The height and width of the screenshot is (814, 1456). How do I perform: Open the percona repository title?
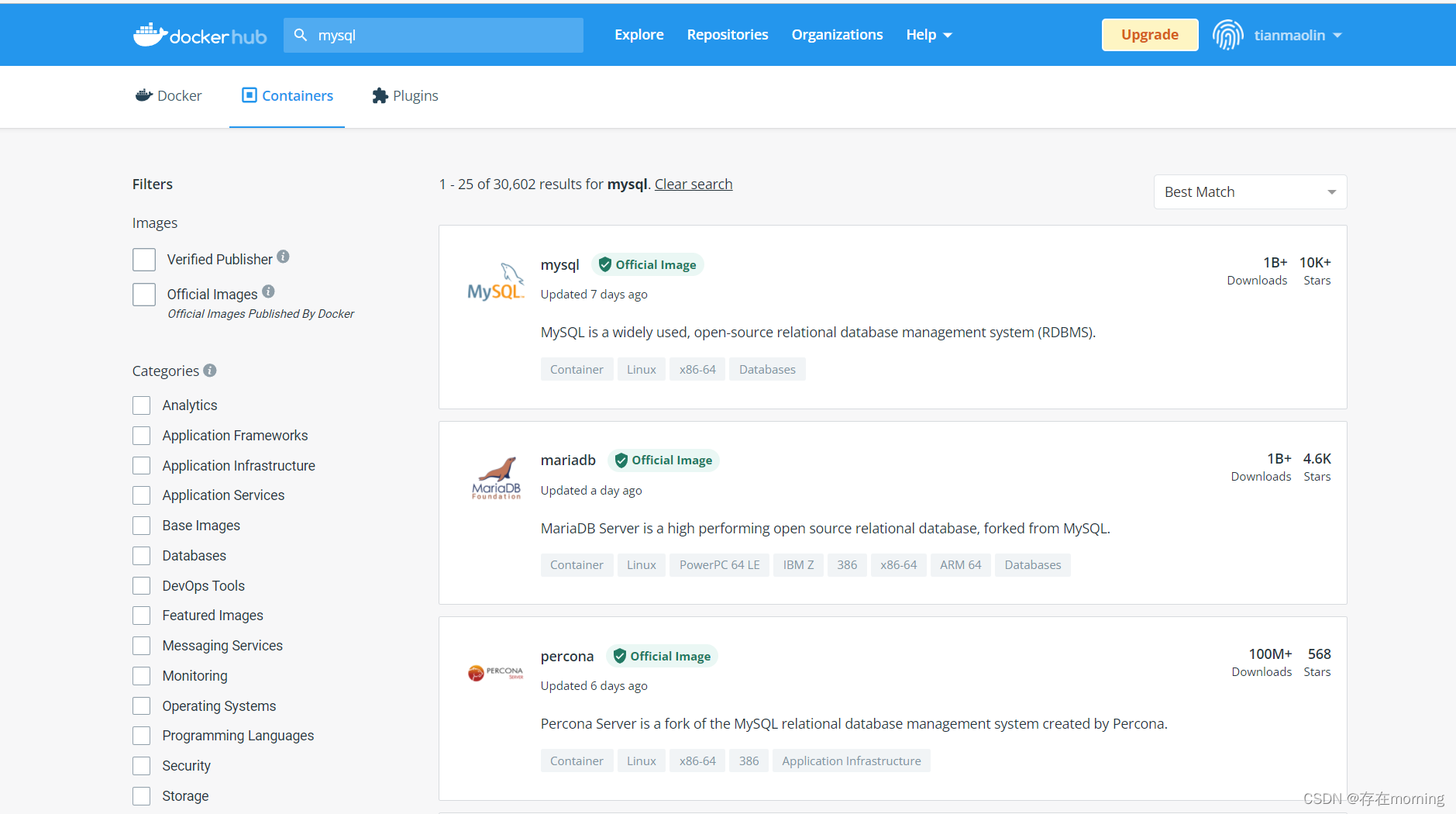[567, 656]
